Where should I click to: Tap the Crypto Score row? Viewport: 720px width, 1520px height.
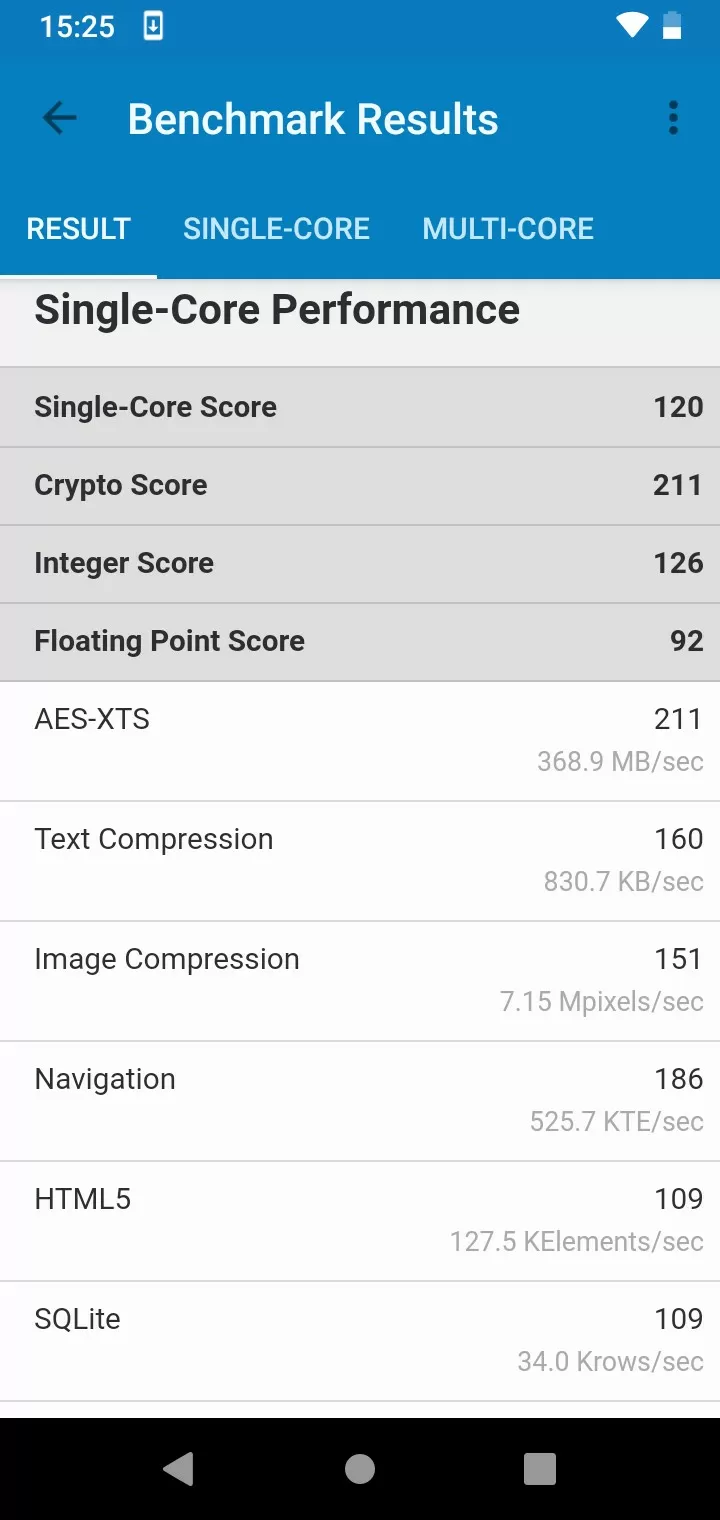click(x=360, y=485)
